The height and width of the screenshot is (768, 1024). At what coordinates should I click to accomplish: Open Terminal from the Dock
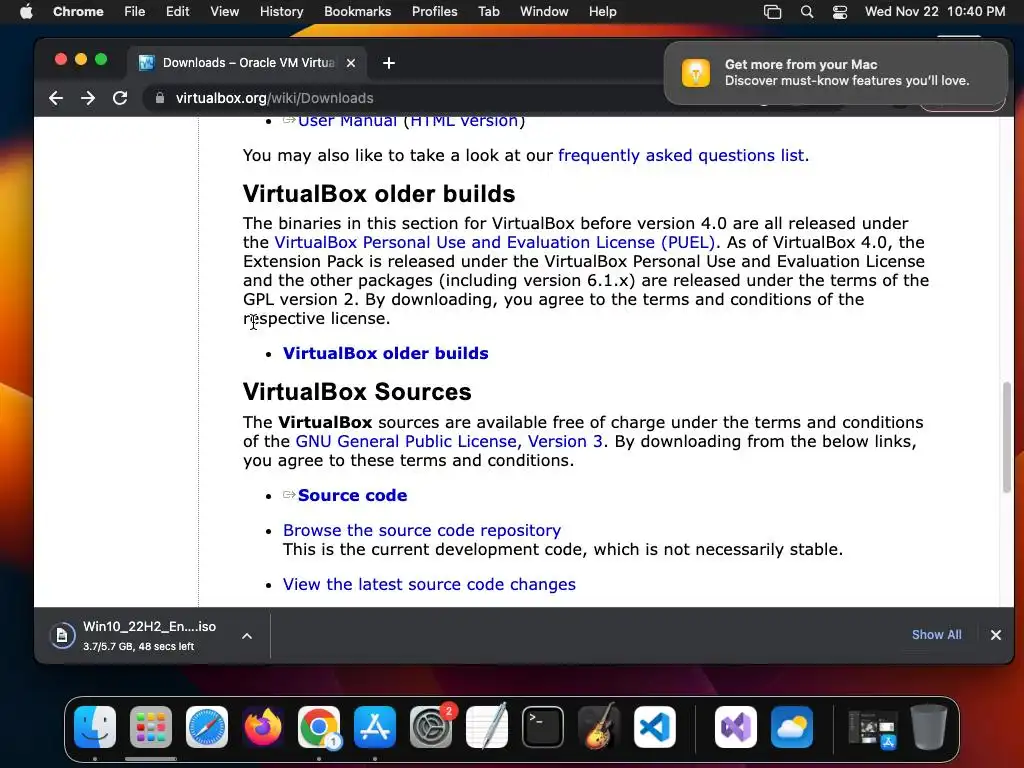click(543, 727)
